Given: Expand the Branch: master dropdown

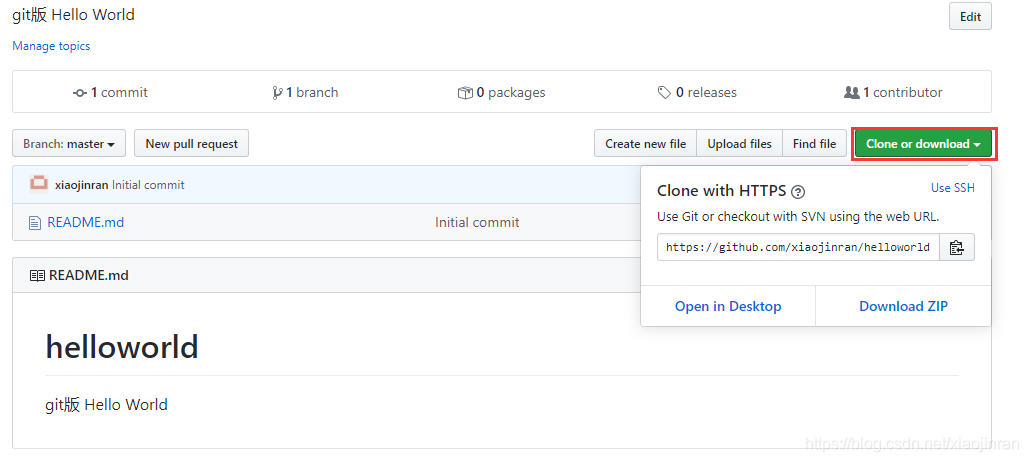Looking at the screenshot, I should (x=69, y=144).
